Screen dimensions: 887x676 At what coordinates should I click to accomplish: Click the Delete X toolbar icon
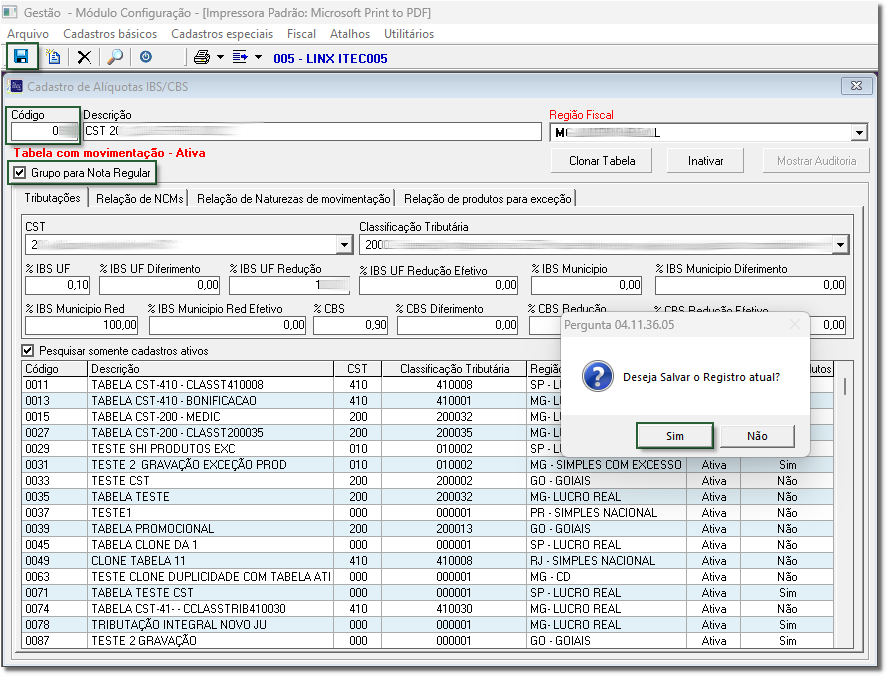[x=84, y=57]
